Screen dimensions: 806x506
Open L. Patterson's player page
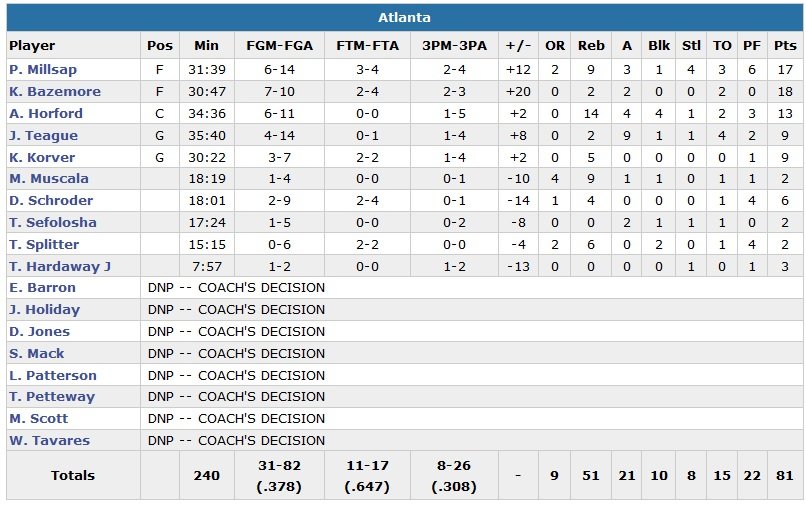(53, 376)
